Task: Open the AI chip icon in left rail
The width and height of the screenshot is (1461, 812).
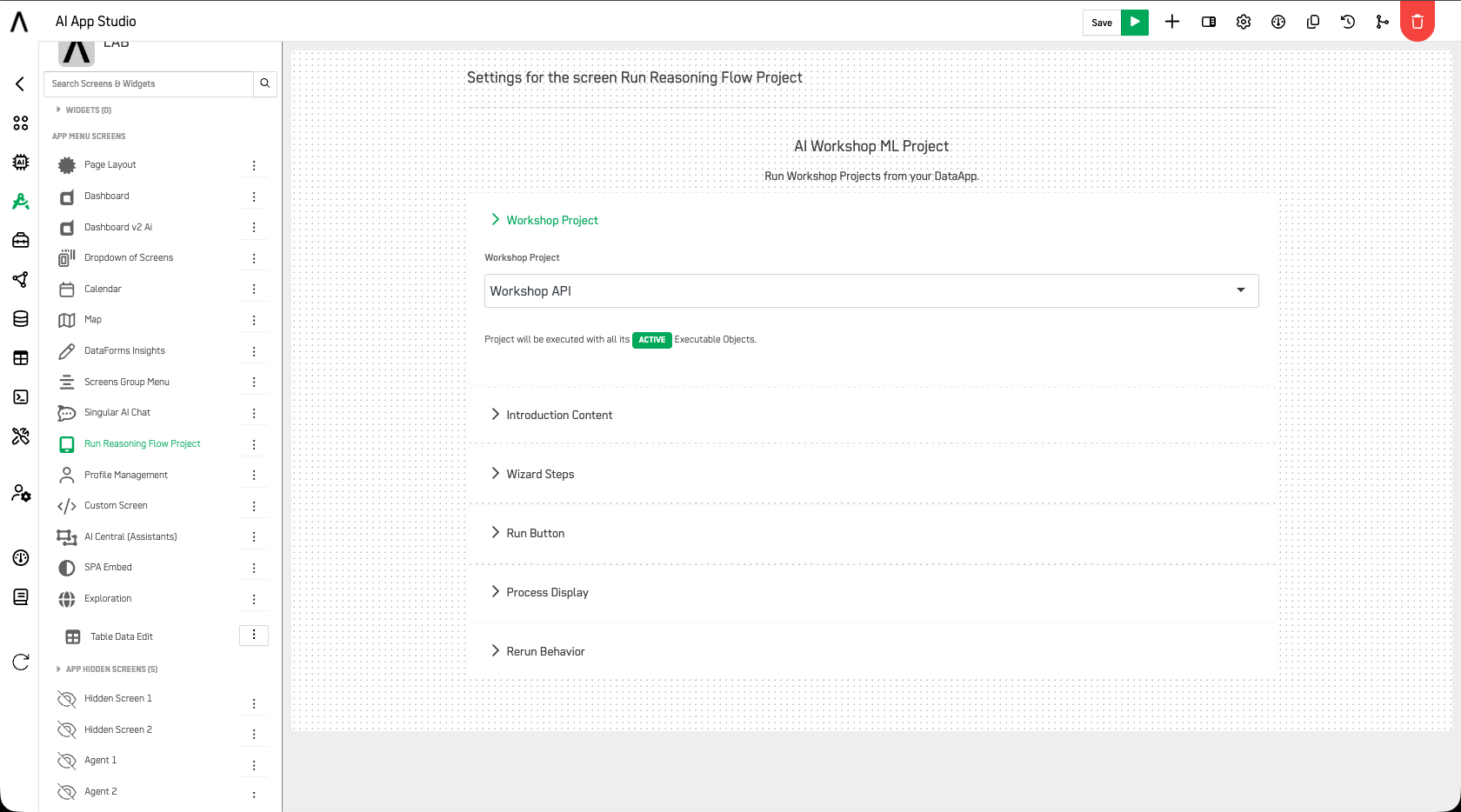Action: click(21, 162)
